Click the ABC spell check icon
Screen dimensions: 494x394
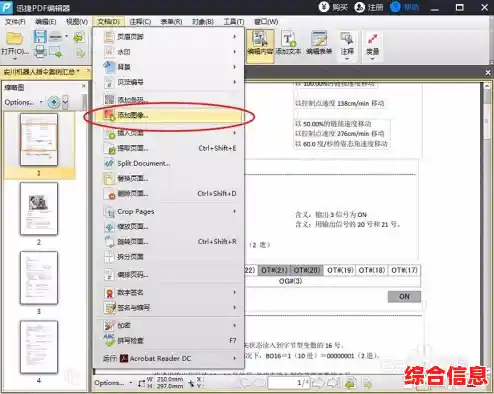pos(109,340)
